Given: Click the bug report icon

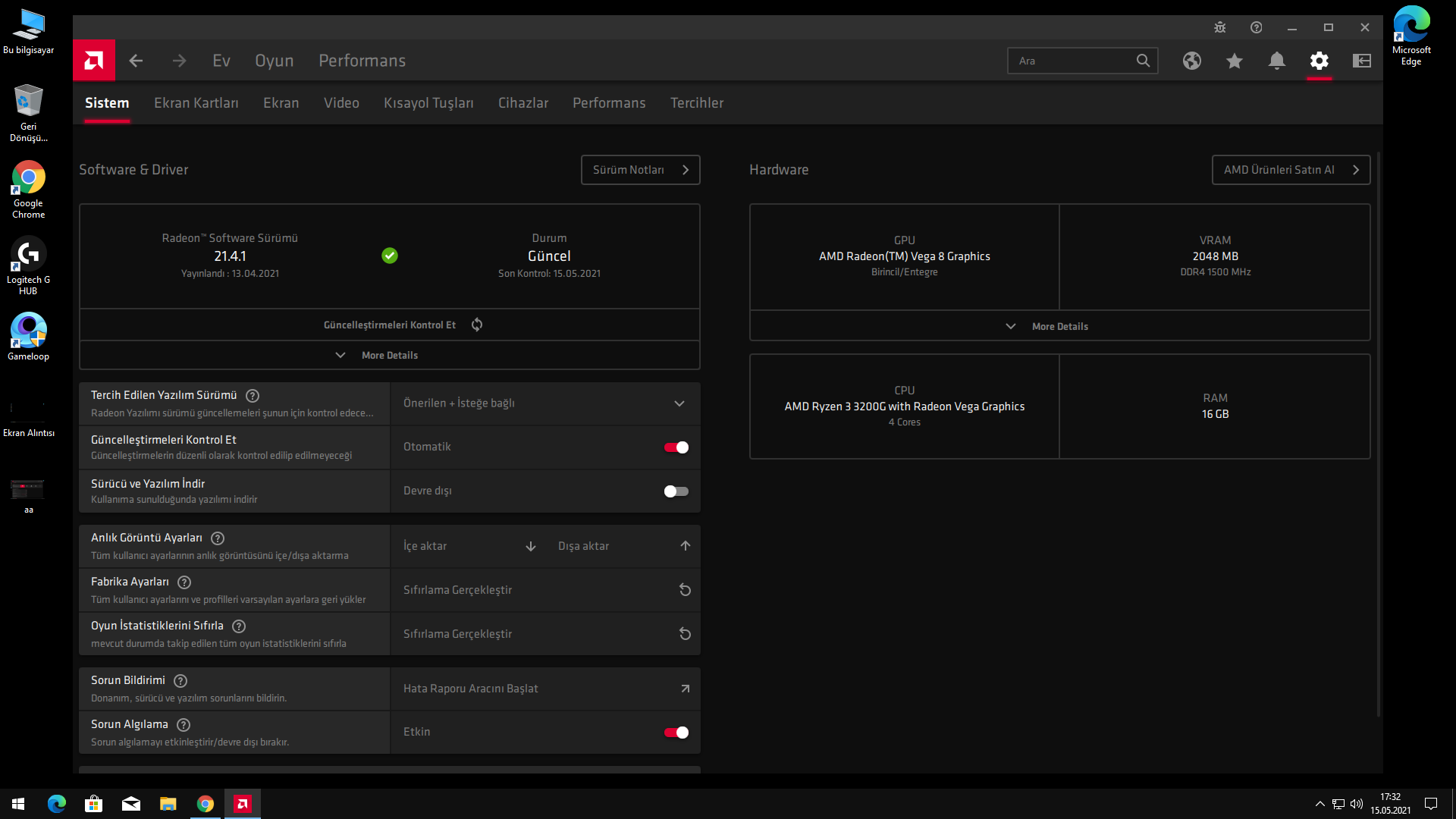Looking at the screenshot, I should tap(1219, 27).
